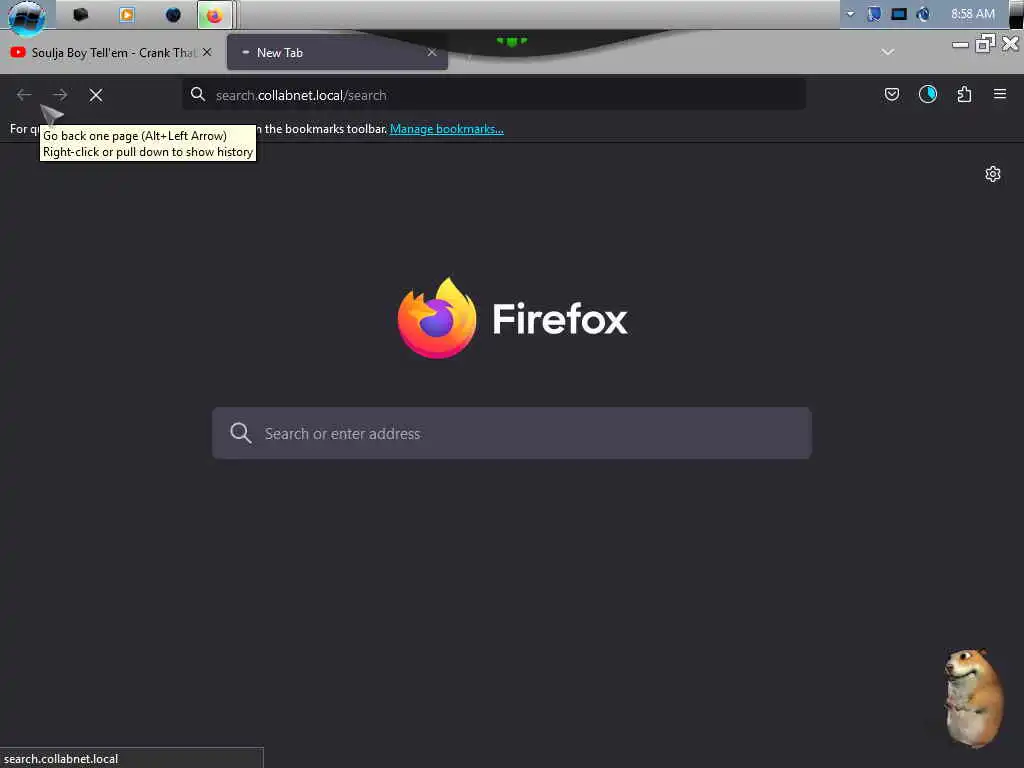Click the forward navigation arrow
The width and height of the screenshot is (1024, 768).
coord(60,95)
